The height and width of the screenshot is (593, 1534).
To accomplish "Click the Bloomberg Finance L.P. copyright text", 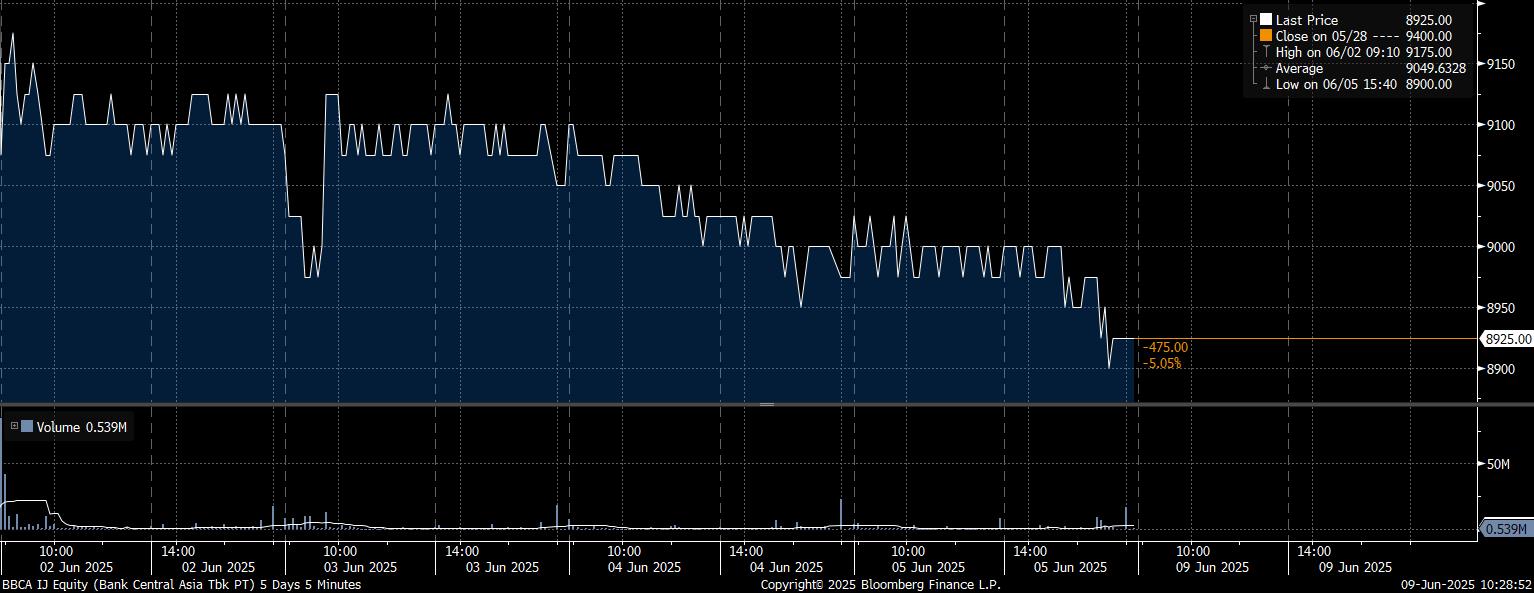I will coord(880,584).
